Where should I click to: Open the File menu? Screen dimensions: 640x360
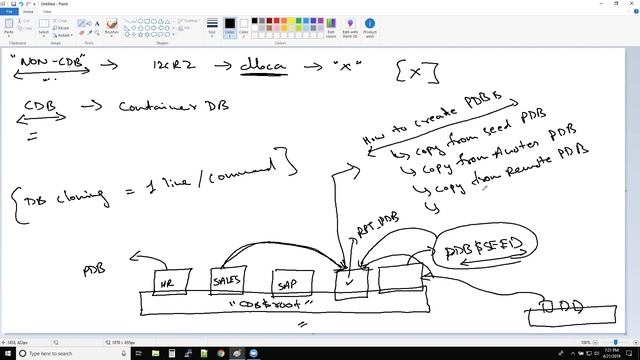(9, 11)
